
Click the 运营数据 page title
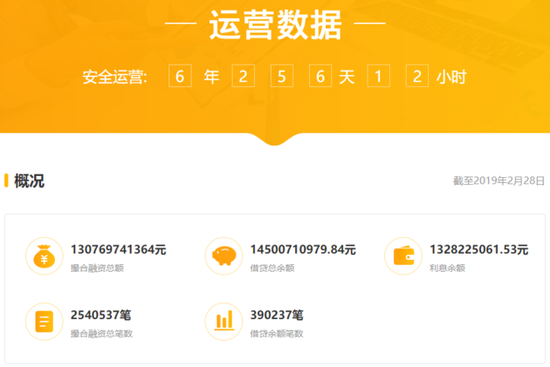pyautogui.click(x=275, y=25)
